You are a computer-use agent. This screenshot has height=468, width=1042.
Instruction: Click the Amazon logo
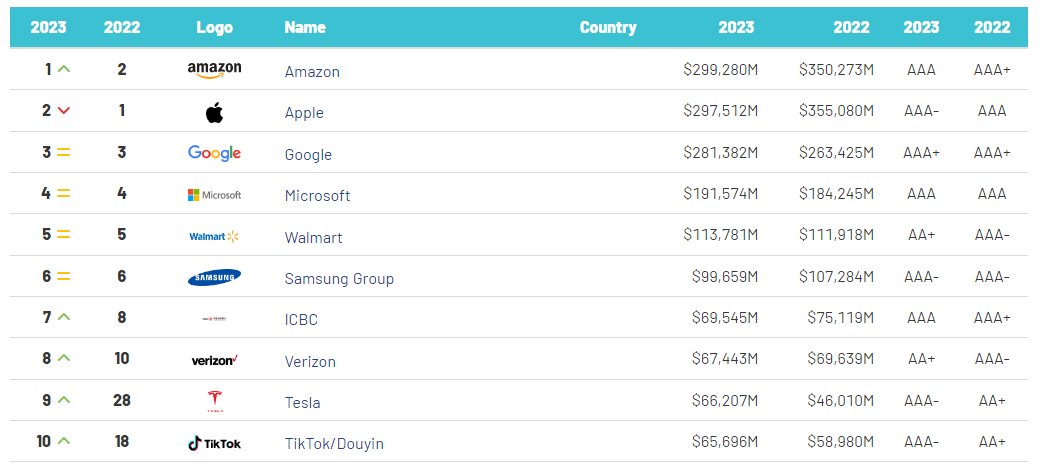[x=214, y=70]
